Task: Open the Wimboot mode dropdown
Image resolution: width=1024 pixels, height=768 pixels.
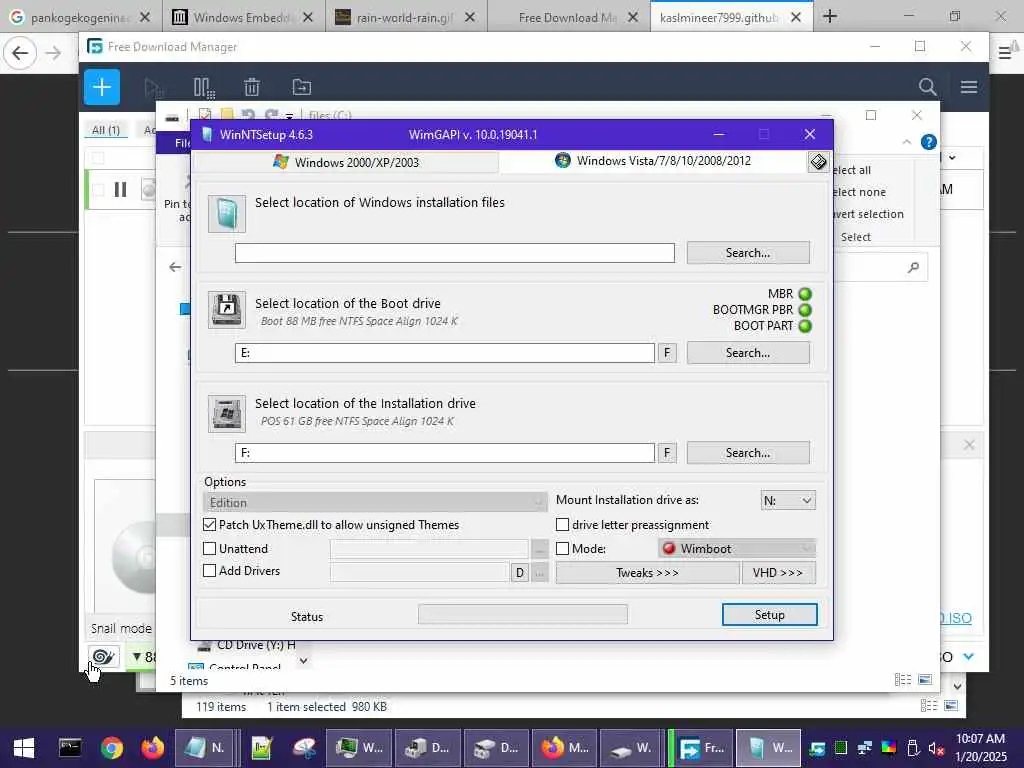Action: 737,549
